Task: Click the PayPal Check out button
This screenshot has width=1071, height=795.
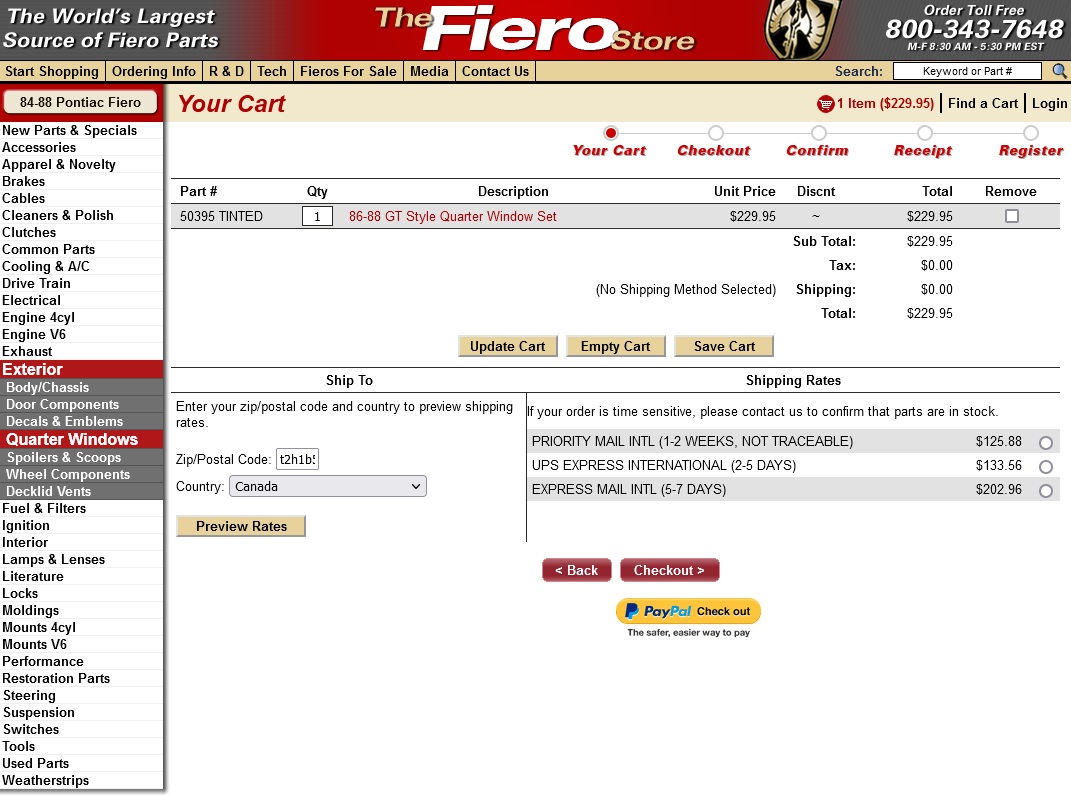Action: [x=688, y=611]
